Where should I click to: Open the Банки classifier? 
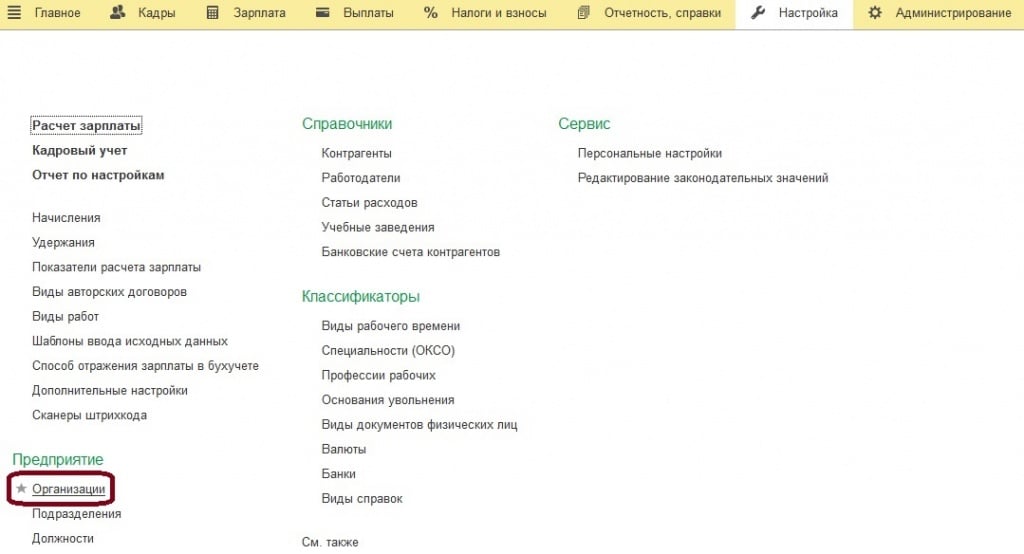[x=338, y=474]
